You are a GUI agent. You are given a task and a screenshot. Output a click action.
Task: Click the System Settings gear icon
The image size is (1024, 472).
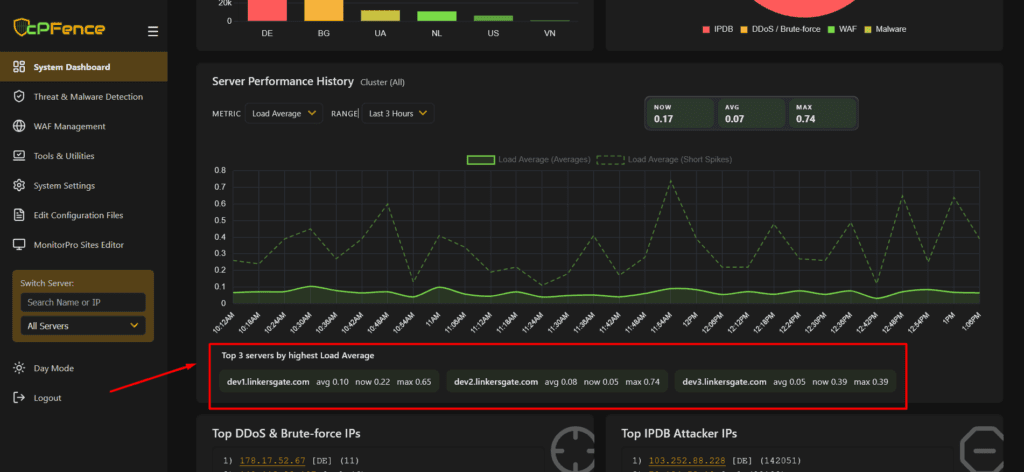[19, 186]
